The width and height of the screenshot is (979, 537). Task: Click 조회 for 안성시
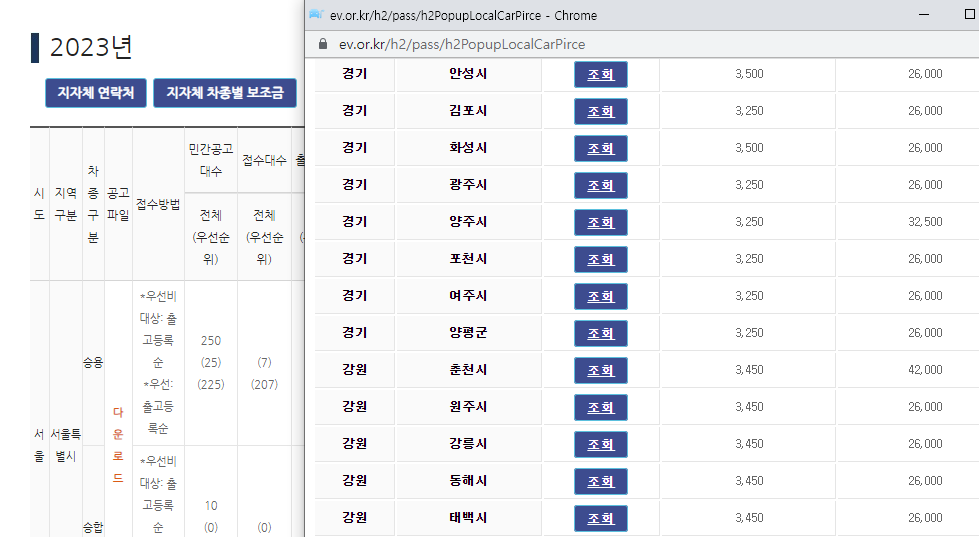coord(601,74)
